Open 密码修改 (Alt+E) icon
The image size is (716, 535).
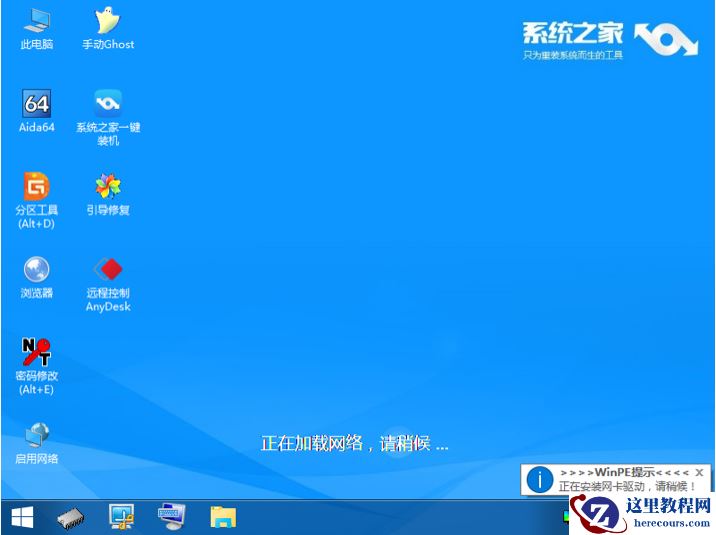[37, 366]
